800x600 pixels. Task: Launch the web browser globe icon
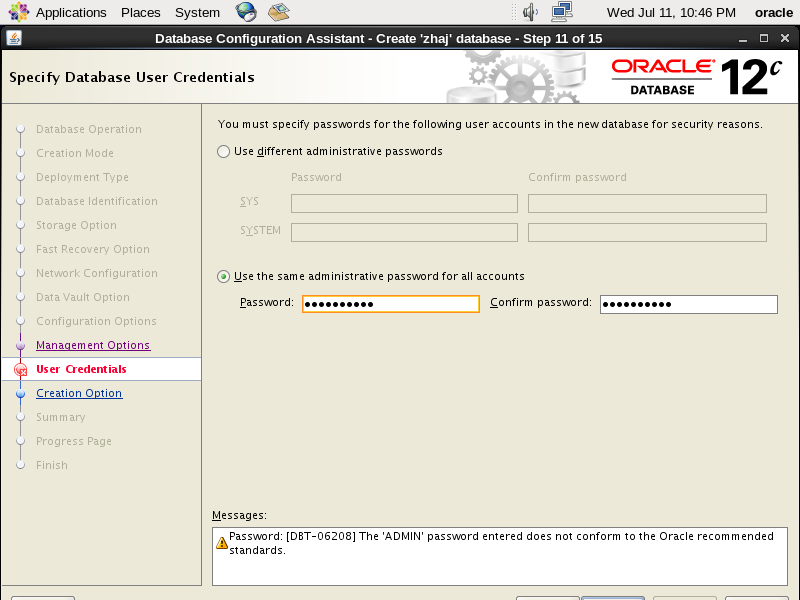coord(246,12)
